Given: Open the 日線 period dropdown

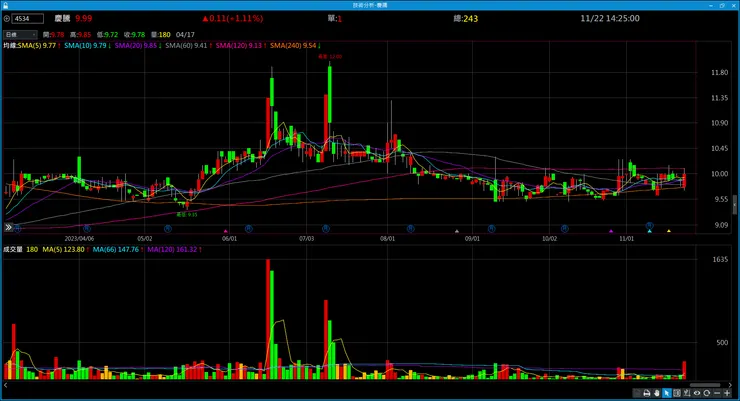Looking at the screenshot, I should click(x=20, y=34).
